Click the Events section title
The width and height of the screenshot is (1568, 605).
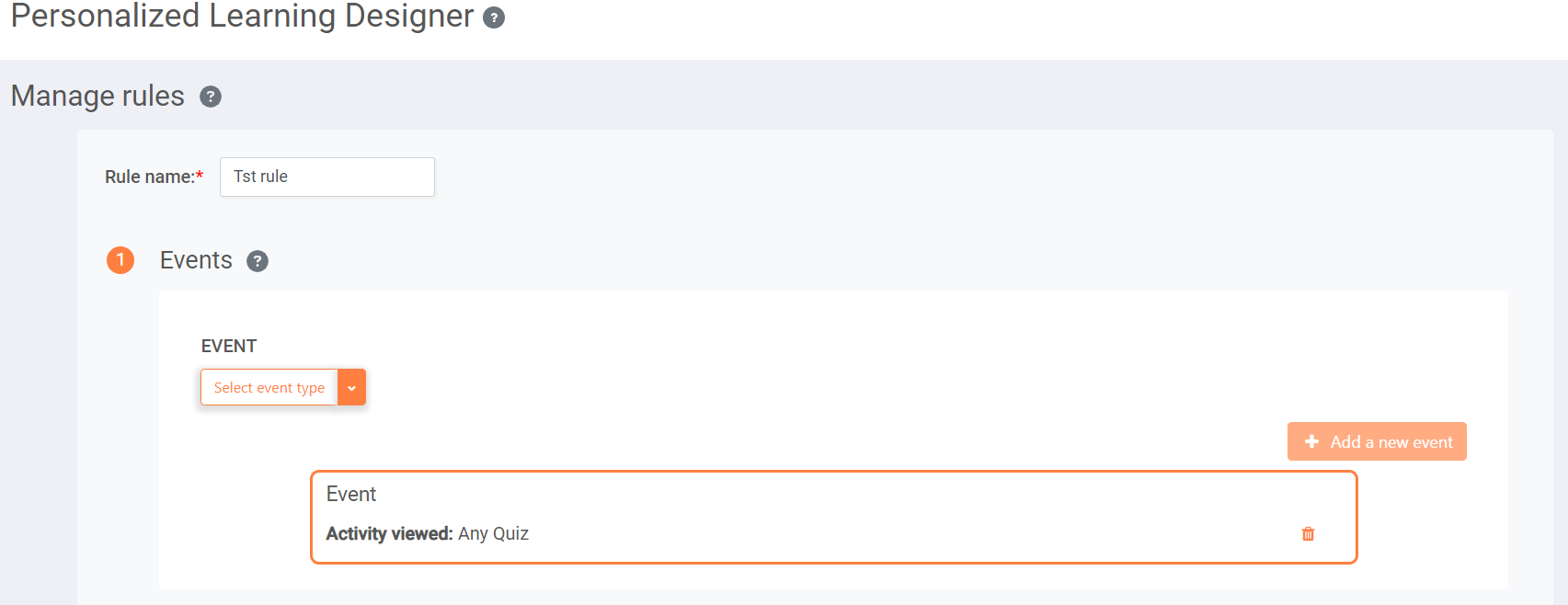point(196,260)
